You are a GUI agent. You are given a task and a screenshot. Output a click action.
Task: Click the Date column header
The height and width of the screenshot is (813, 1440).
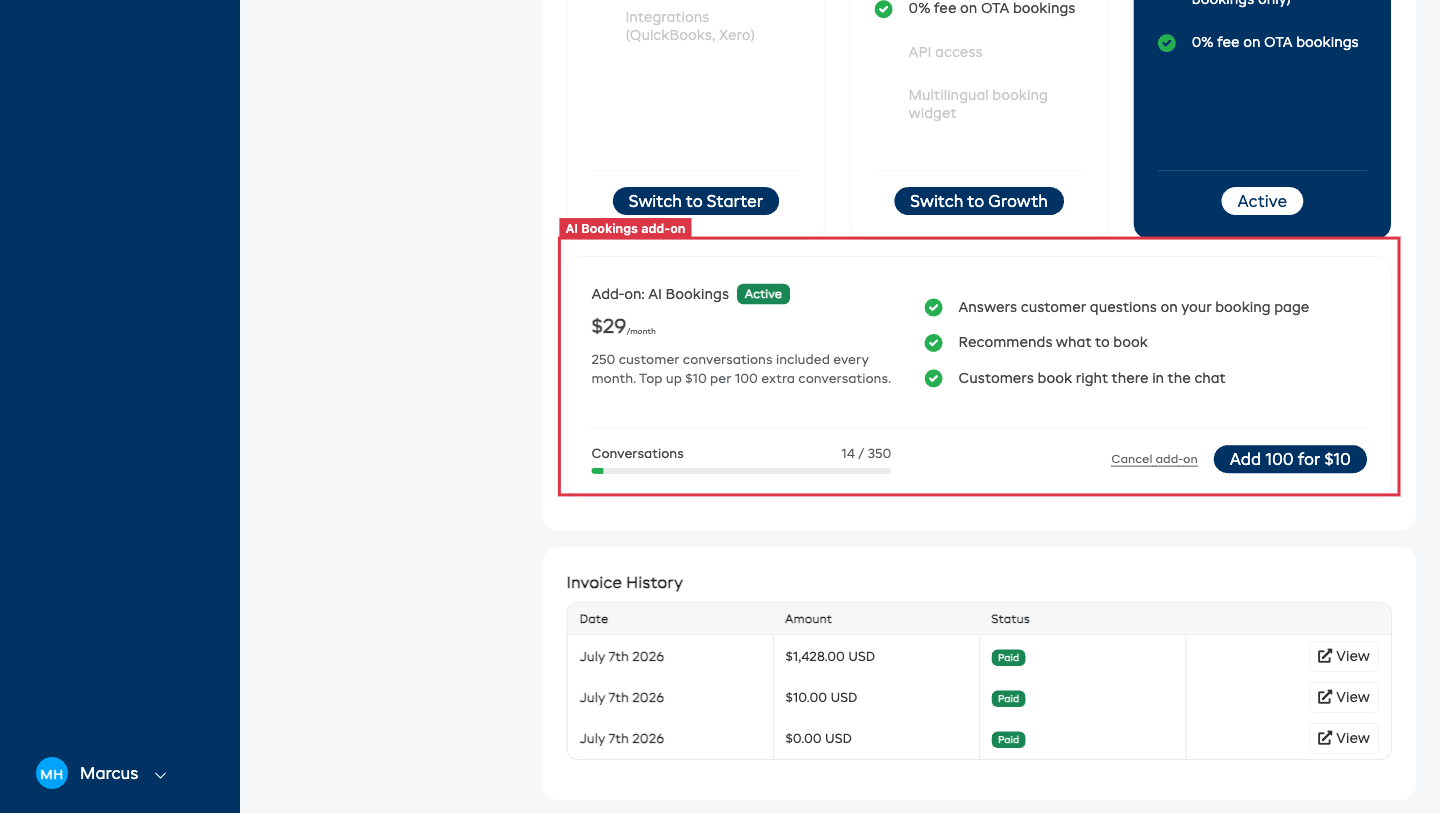pyautogui.click(x=594, y=619)
